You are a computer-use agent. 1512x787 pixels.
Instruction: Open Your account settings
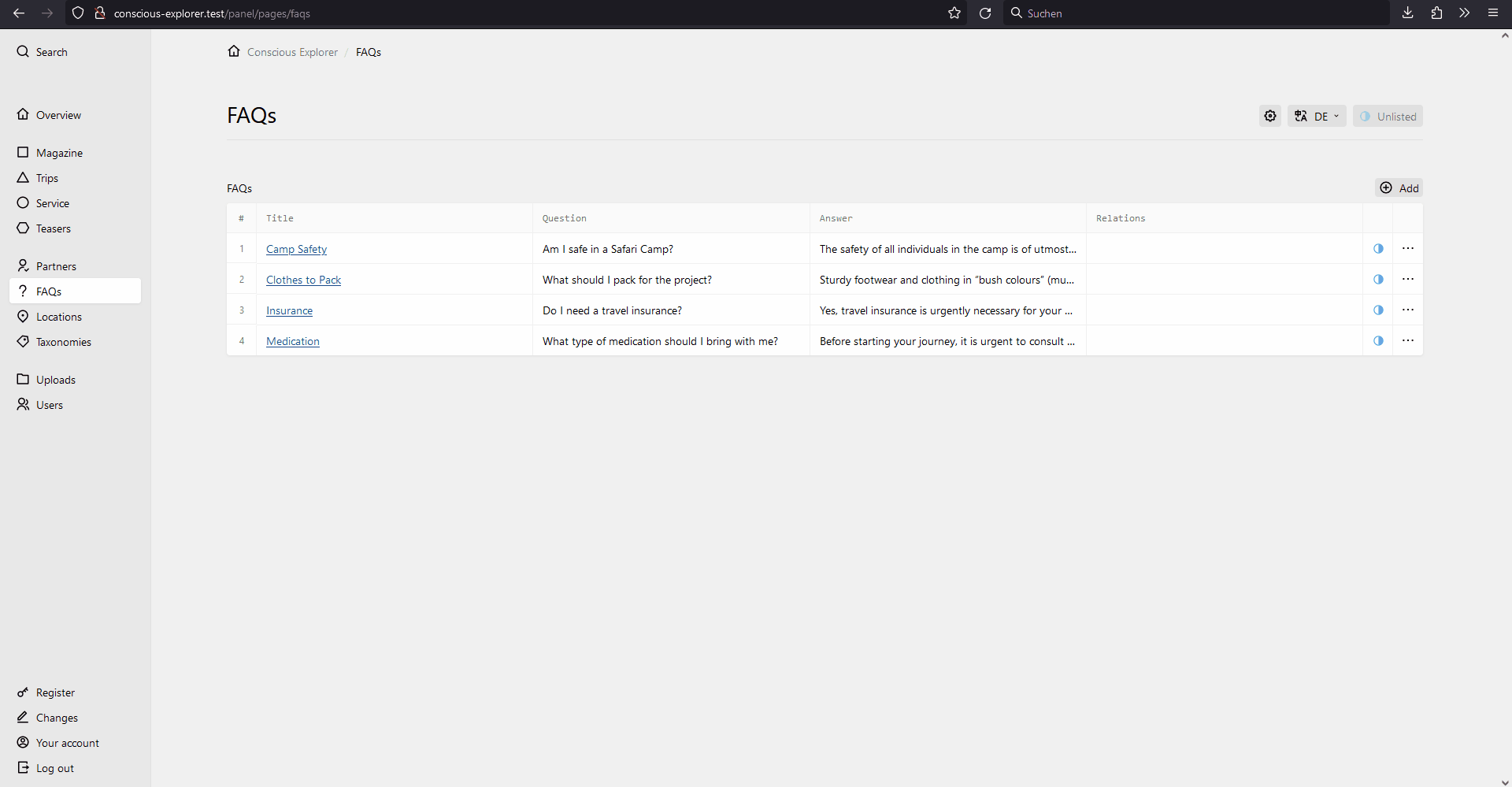coord(66,742)
